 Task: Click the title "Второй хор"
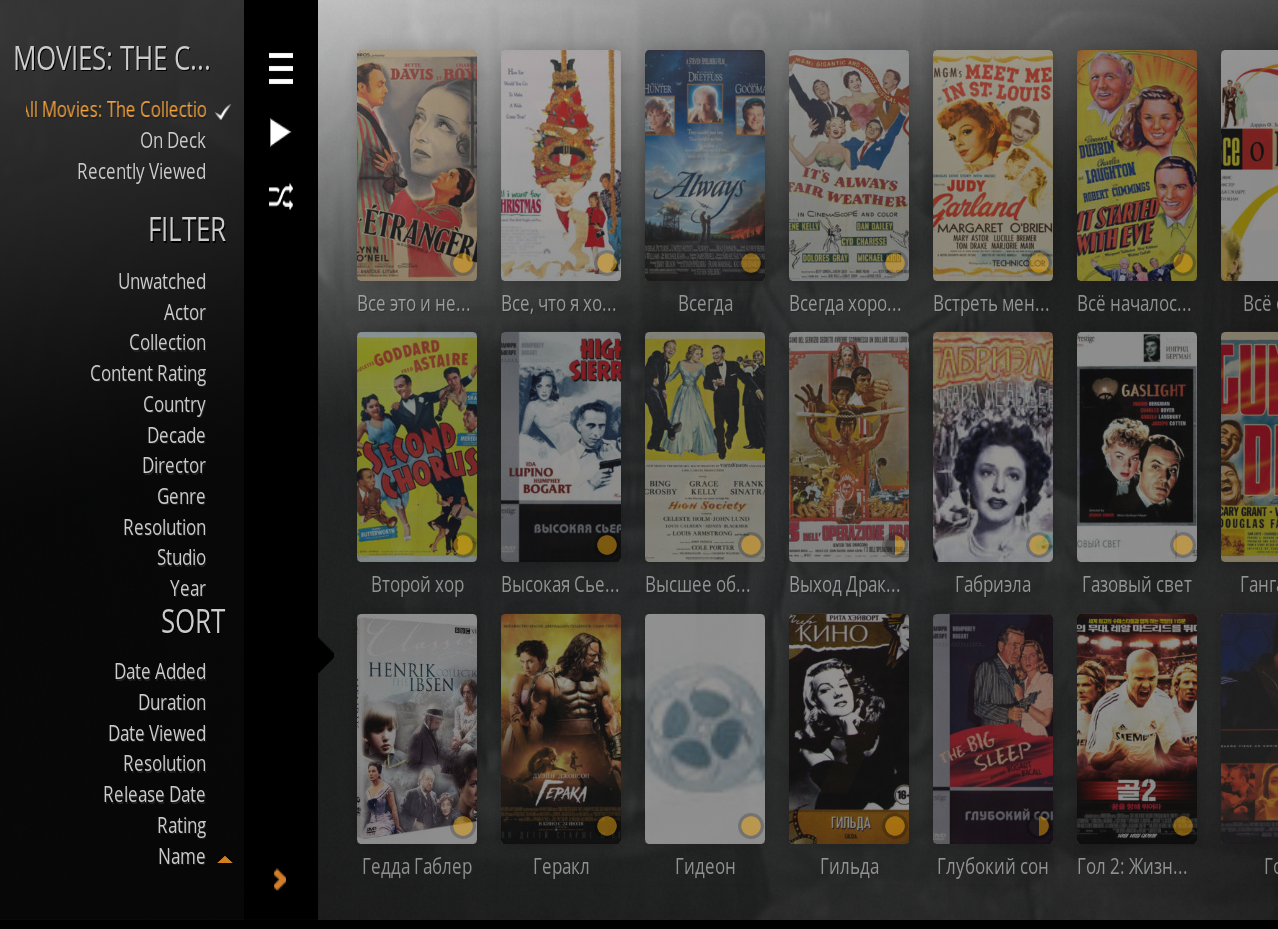coord(417,585)
